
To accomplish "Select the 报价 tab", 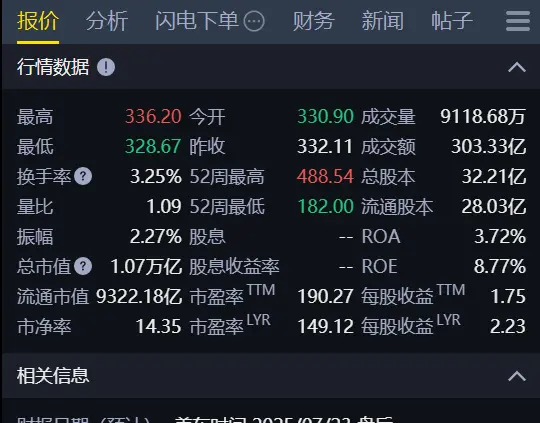I will tap(38, 21).
